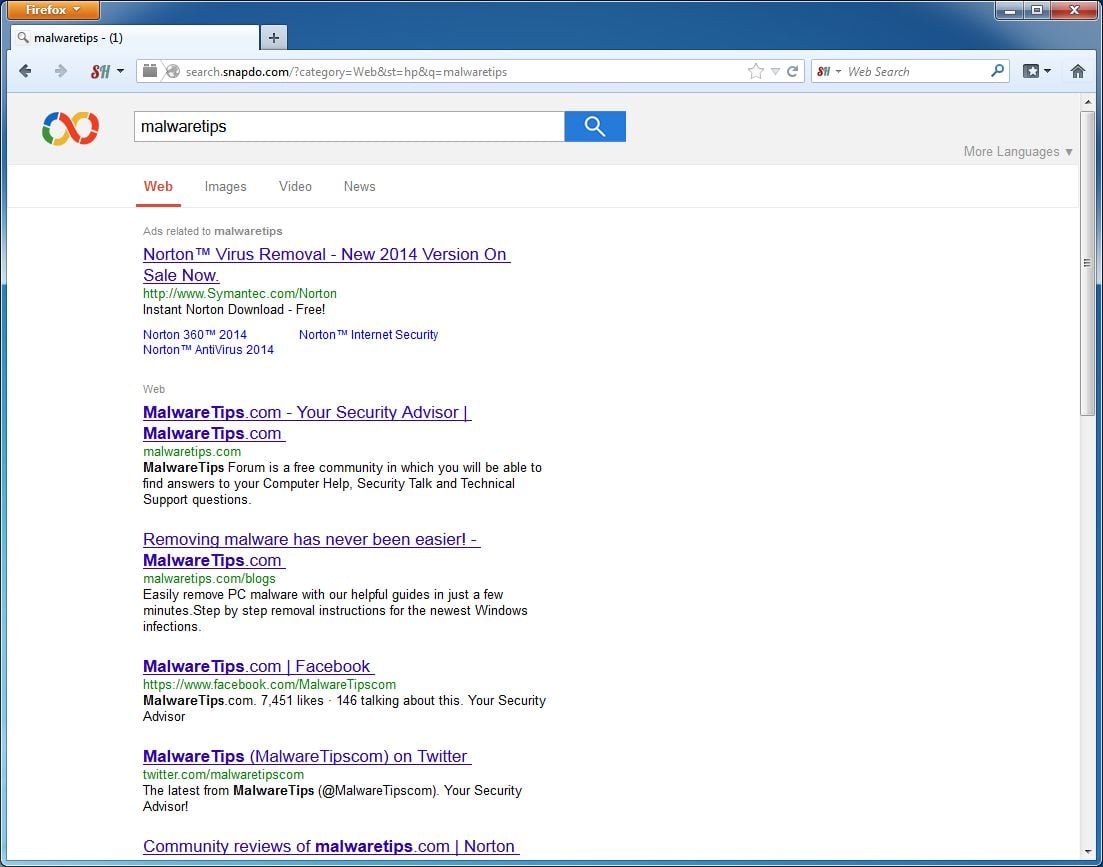This screenshot has height=867, width=1103.
Task: Switch to the News tab
Action: click(359, 187)
